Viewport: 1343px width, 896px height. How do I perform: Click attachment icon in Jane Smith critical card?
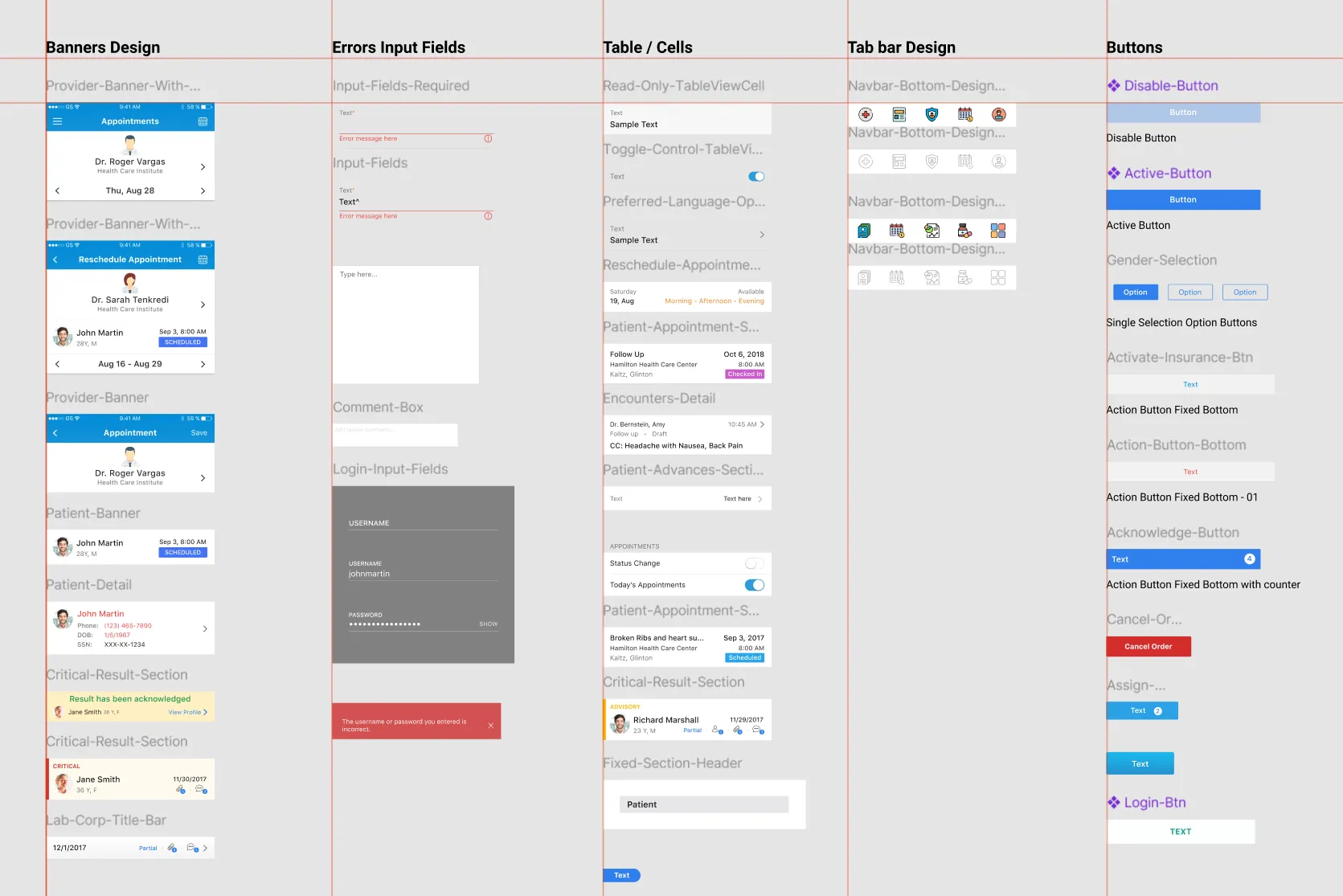click(181, 790)
